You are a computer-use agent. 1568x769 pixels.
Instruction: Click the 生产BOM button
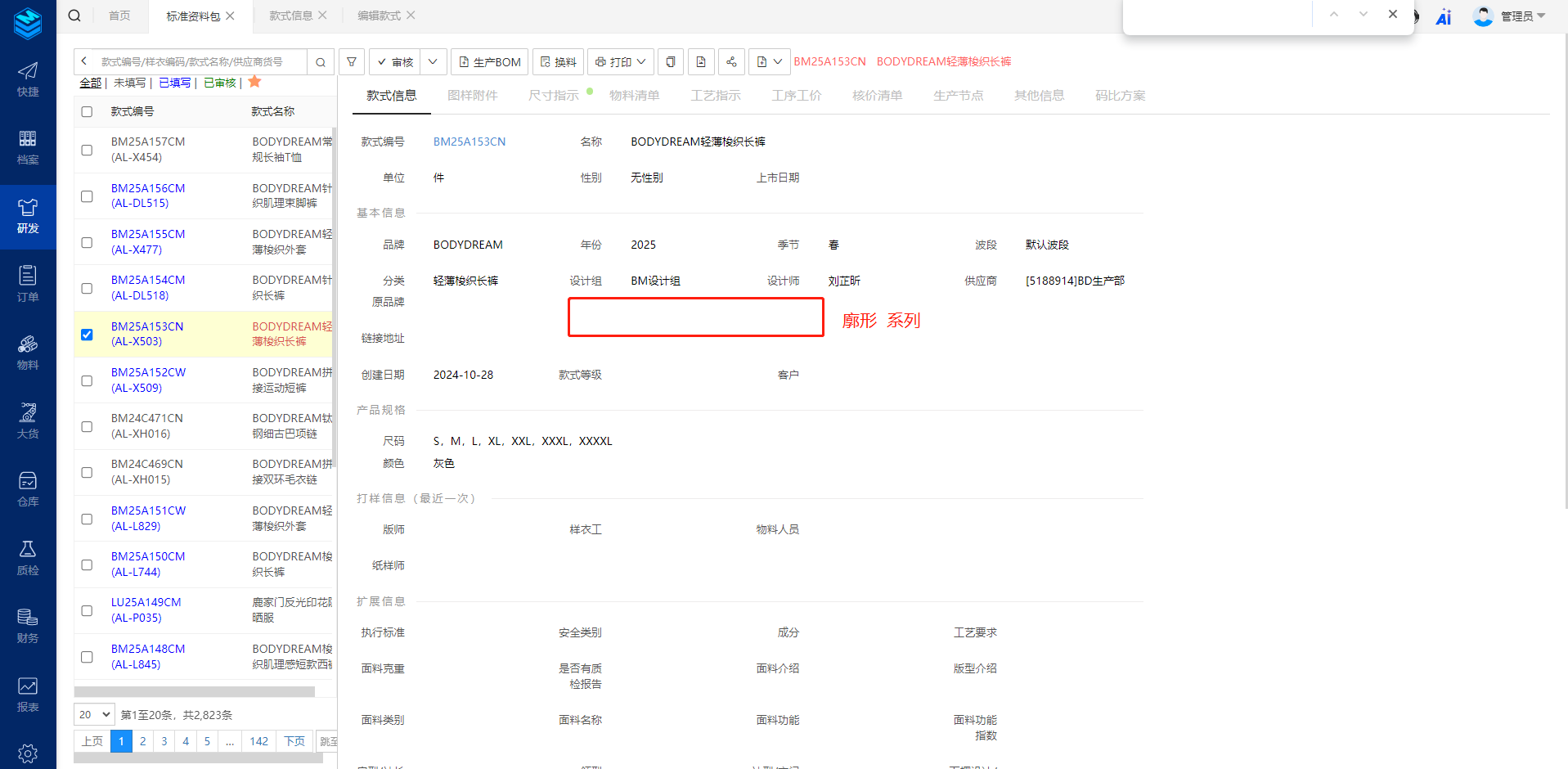click(489, 62)
